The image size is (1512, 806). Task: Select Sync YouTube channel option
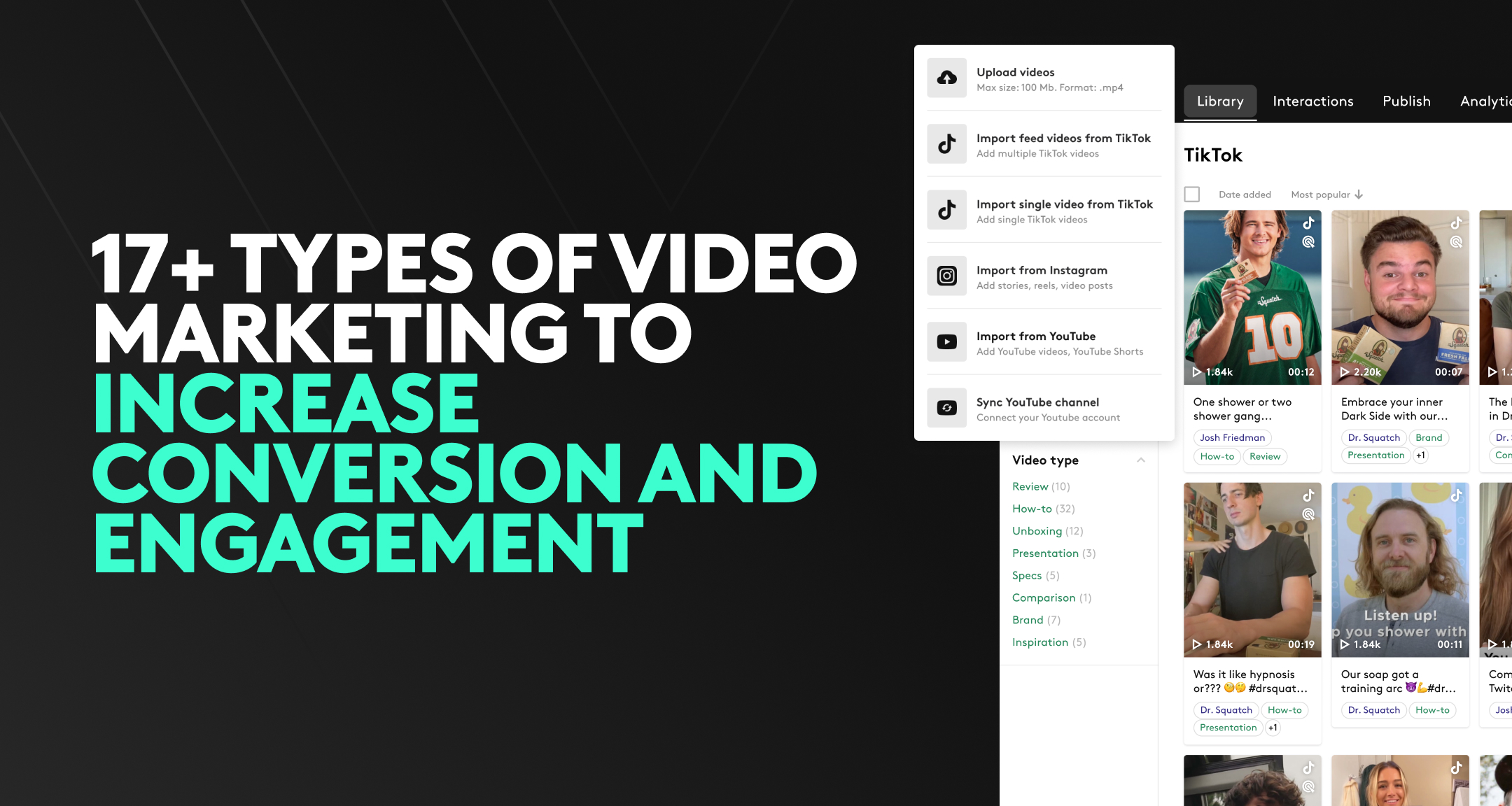click(1044, 408)
